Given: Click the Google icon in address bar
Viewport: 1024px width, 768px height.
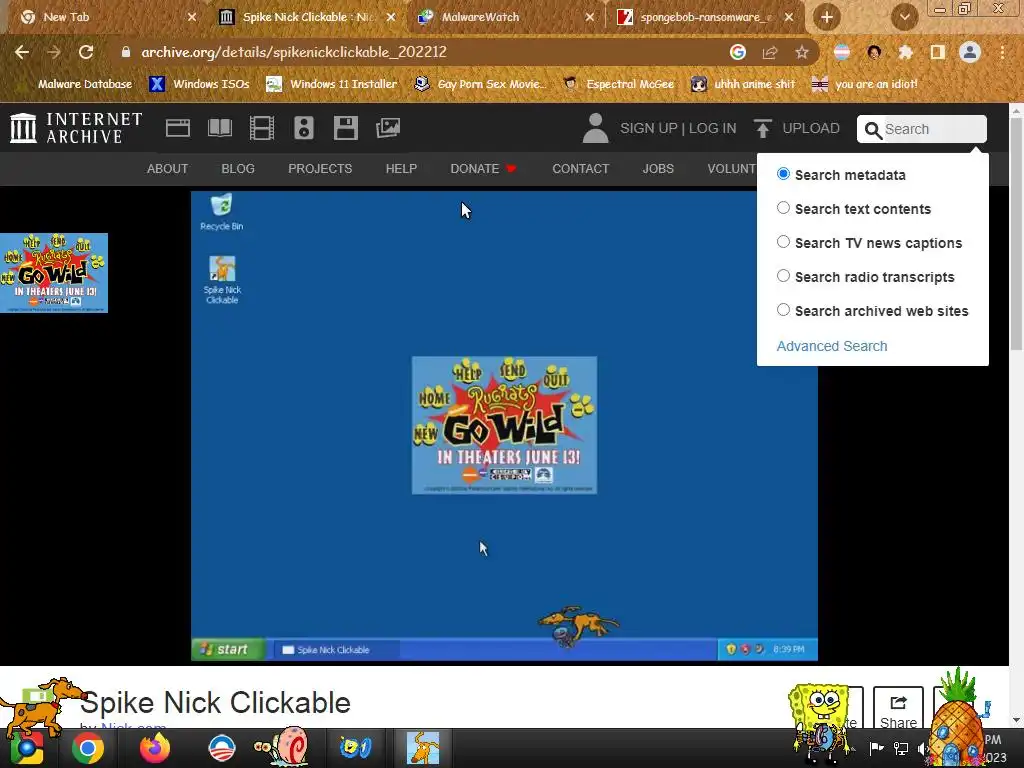Looking at the screenshot, I should click(x=737, y=52).
